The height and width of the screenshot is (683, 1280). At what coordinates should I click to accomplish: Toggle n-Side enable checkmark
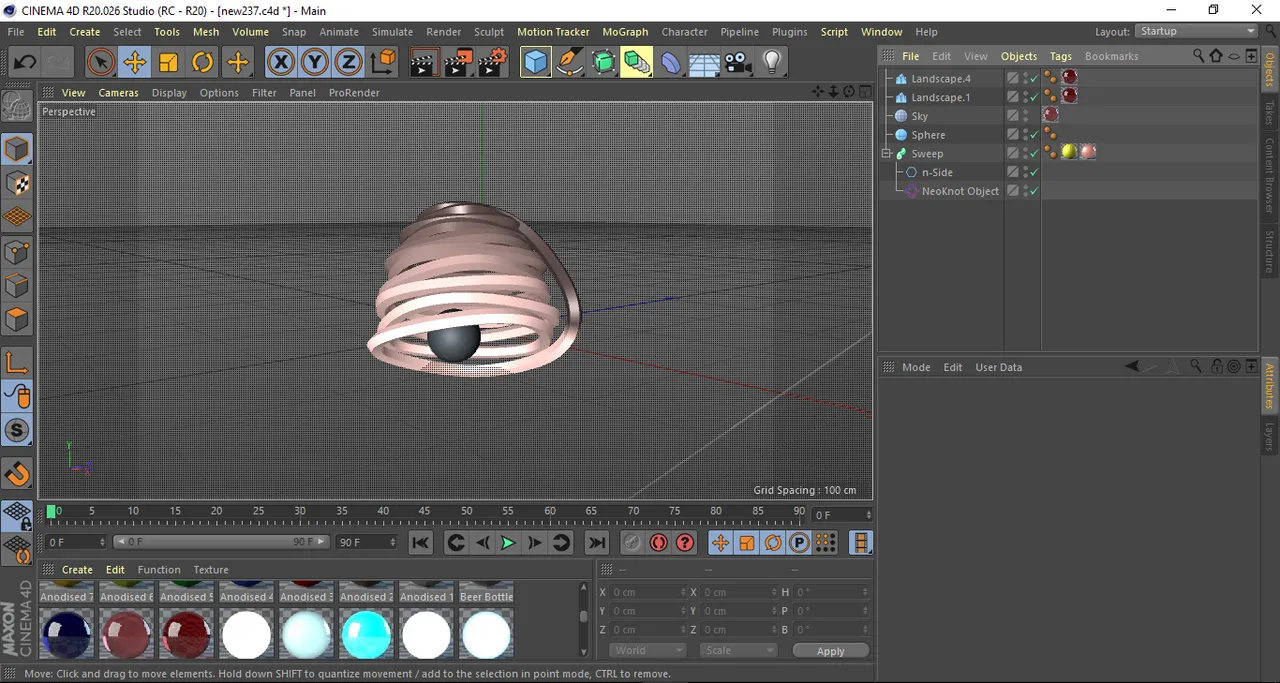click(1035, 172)
